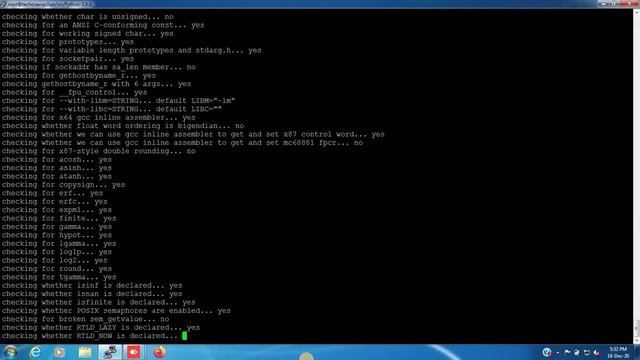Click the line about POSIX semaphores enabled

[116, 311]
